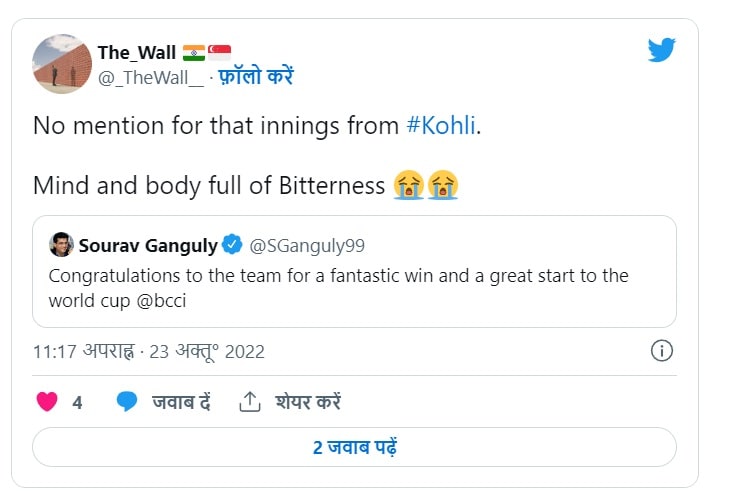Open Sourav Ganguly's name in quoted tweet
This screenshot has height=491, width=734.
click(x=146, y=243)
